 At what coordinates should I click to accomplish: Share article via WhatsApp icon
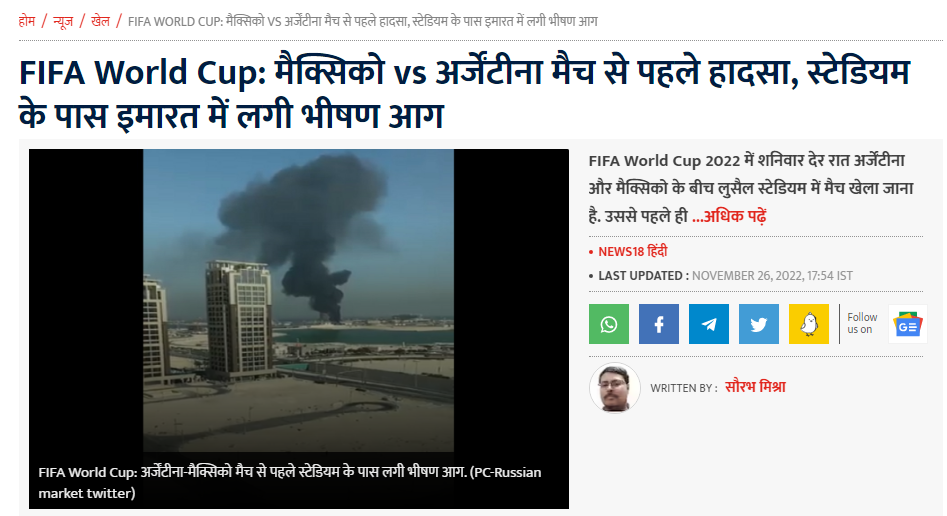click(609, 324)
